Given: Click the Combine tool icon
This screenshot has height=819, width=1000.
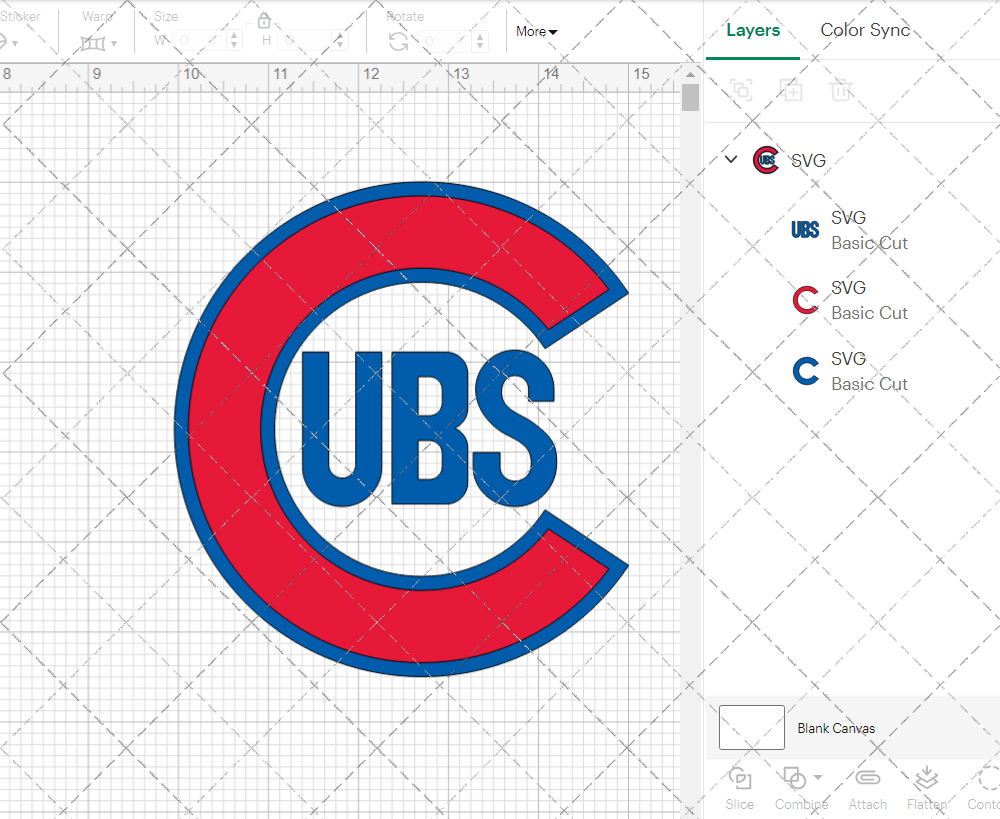Looking at the screenshot, I should 794,778.
